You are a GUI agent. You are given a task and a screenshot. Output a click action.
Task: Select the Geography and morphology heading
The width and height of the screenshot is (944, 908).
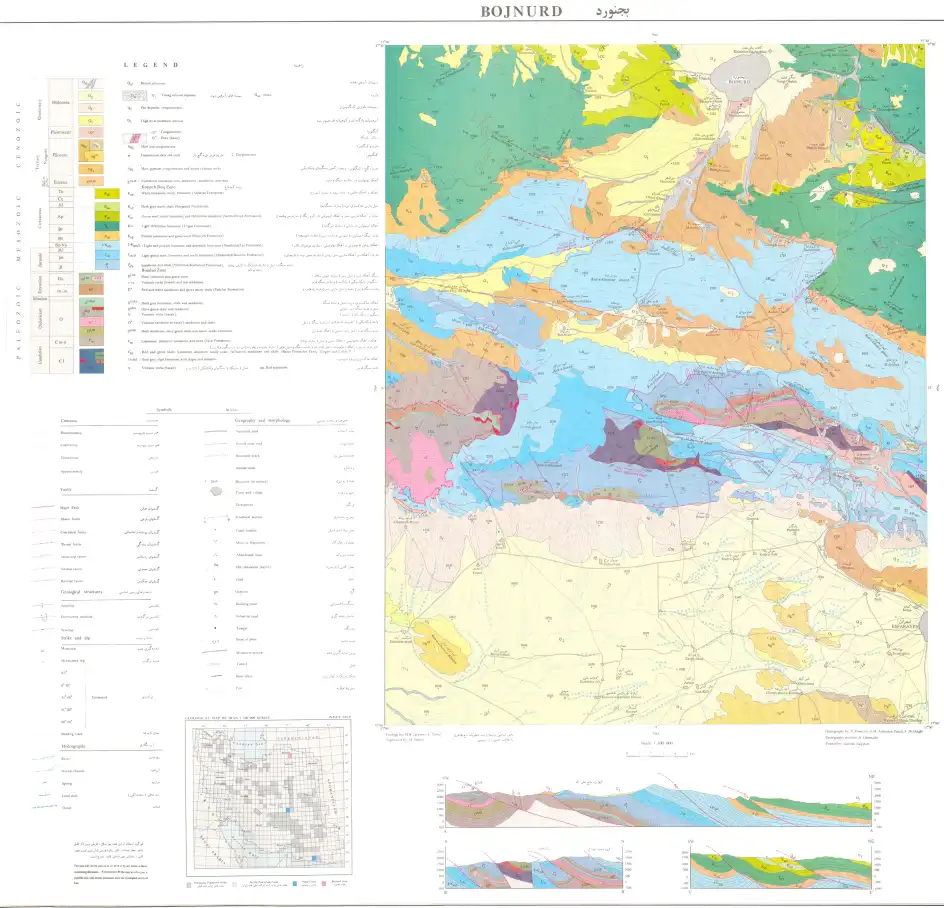262,420
